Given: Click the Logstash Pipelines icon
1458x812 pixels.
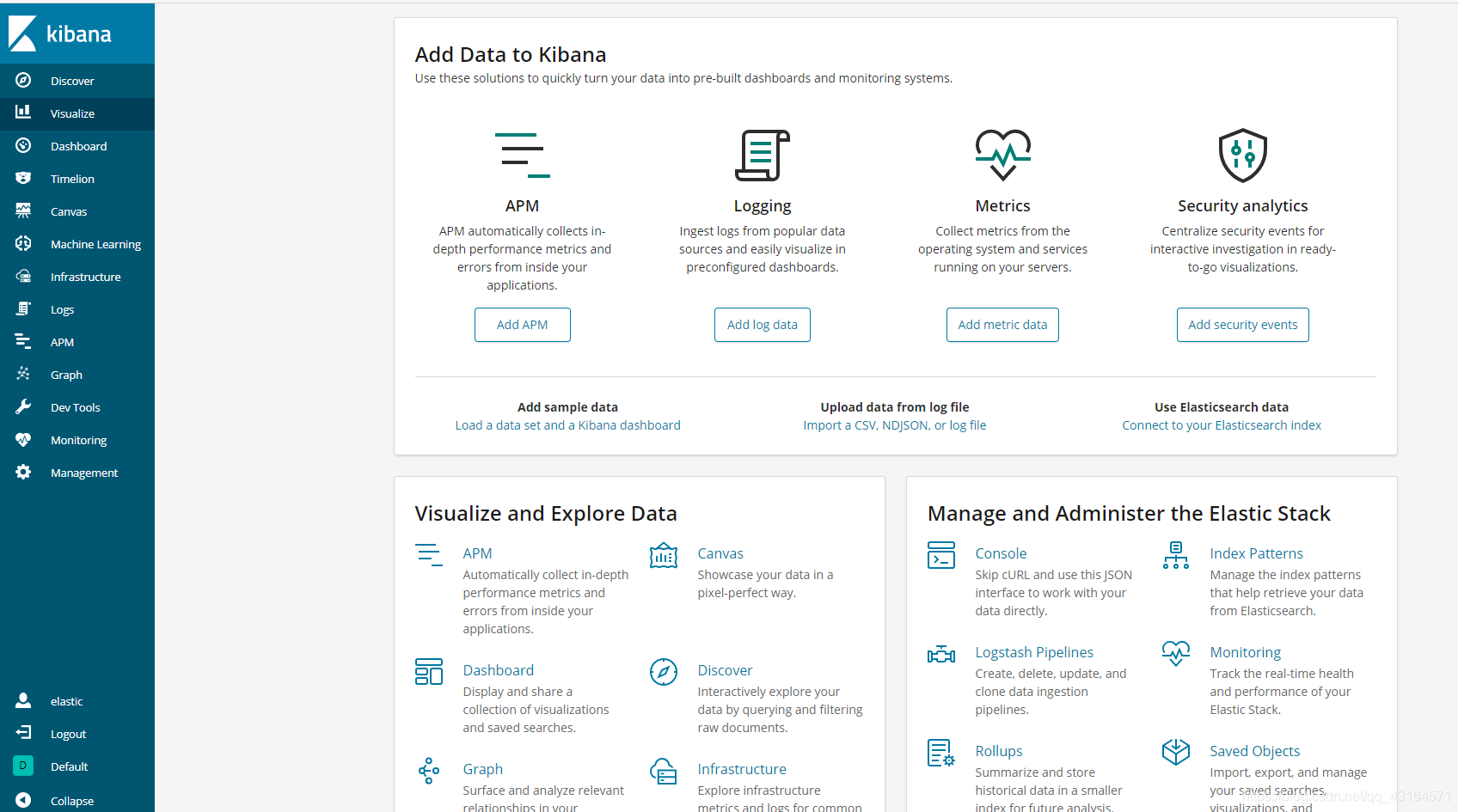Looking at the screenshot, I should (x=941, y=655).
